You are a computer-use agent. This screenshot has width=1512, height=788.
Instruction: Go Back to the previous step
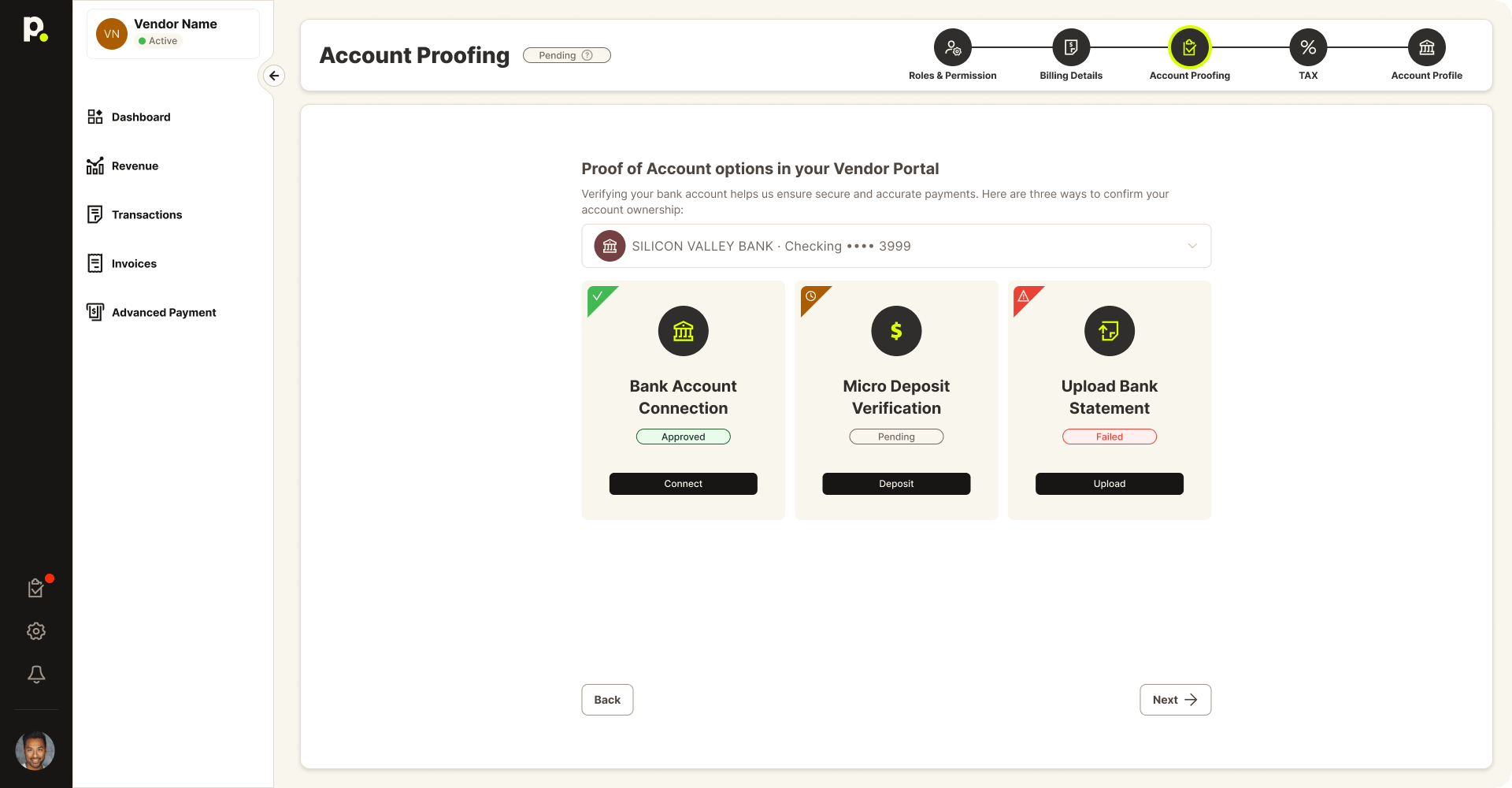[607, 700]
